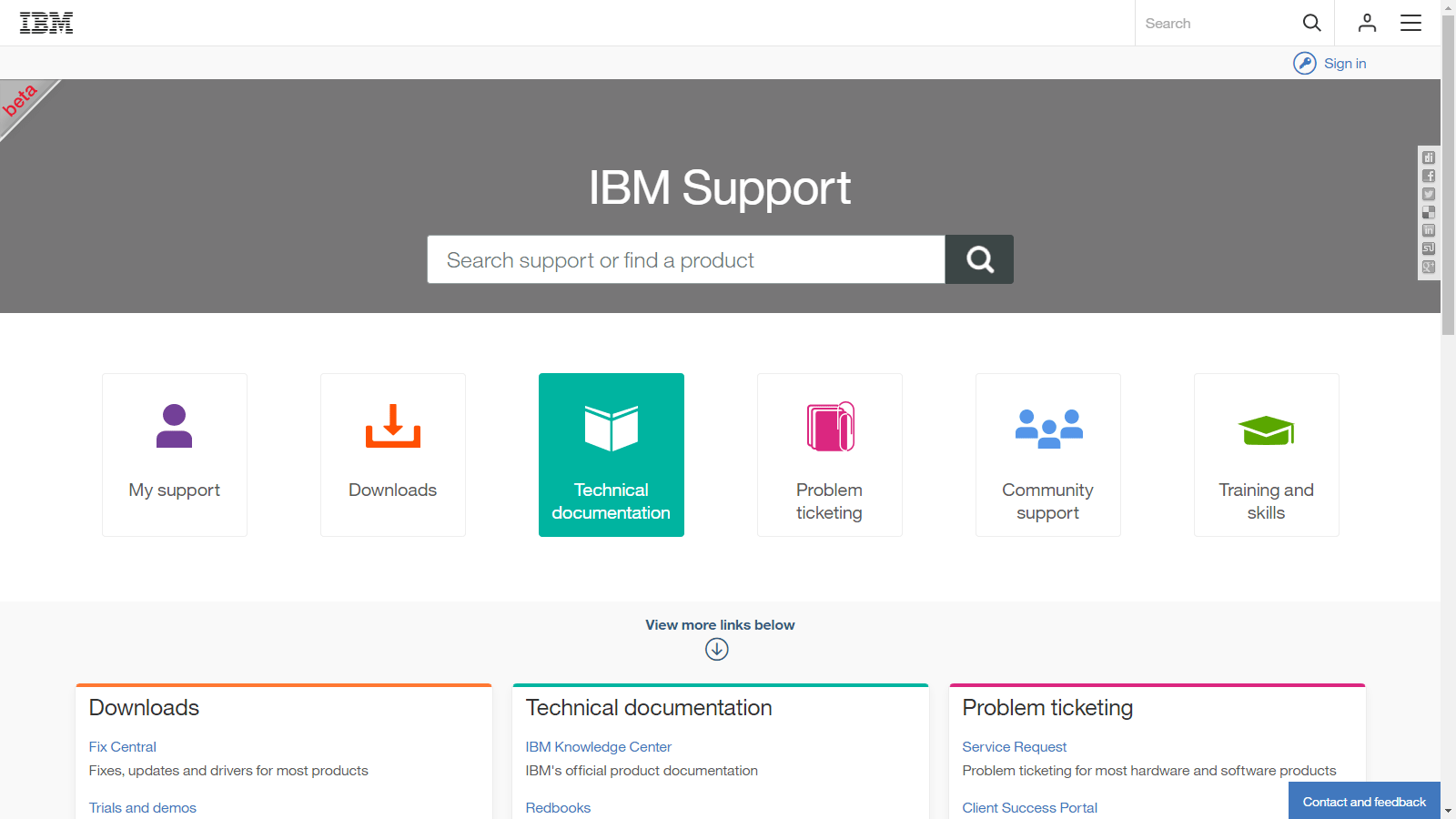Screen dimensions: 1456x819
Task: Click the purple person icon on My support
Action: coord(174,426)
